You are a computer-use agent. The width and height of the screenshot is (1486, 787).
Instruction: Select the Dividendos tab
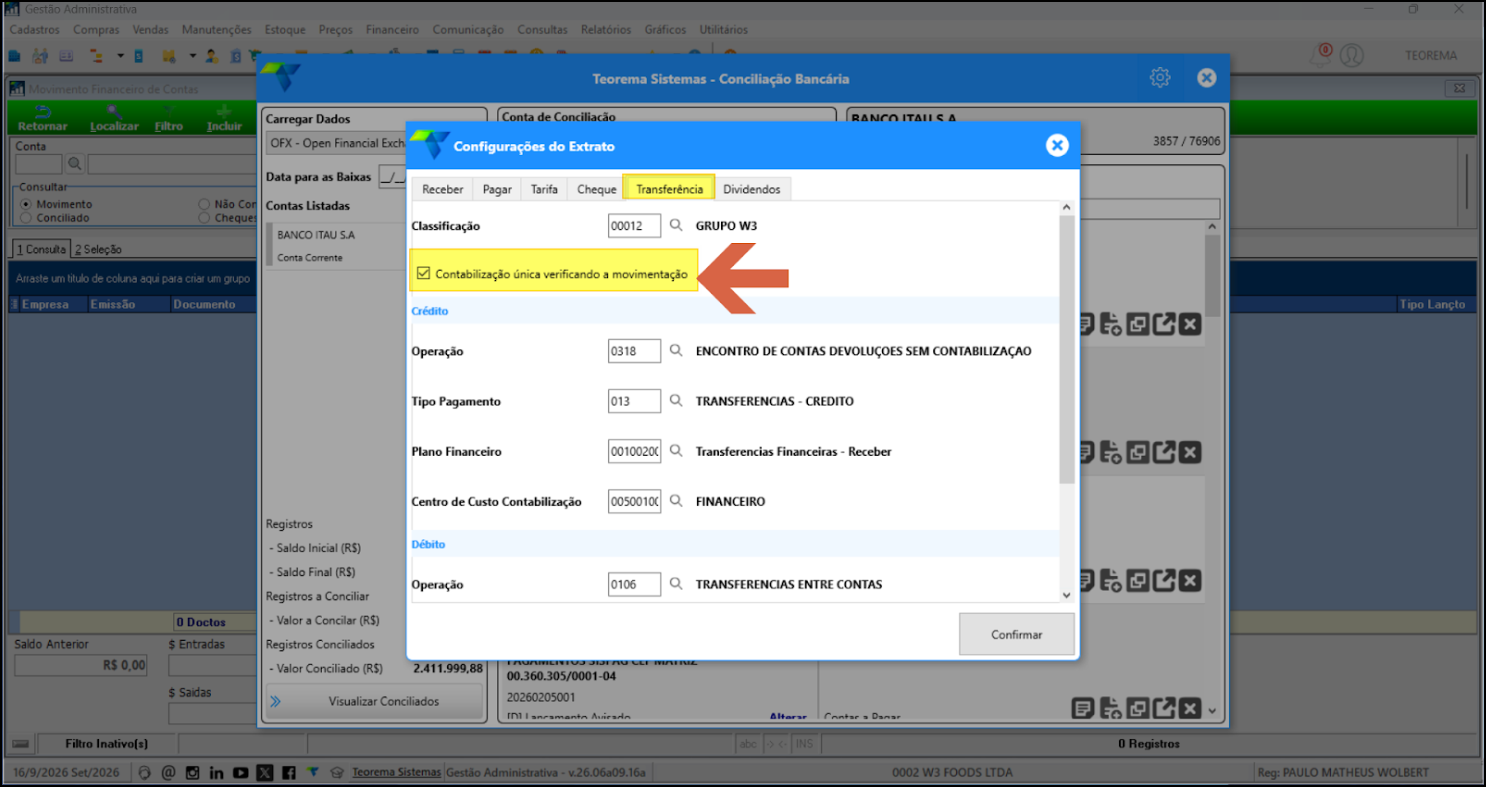click(x=752, y=189)
